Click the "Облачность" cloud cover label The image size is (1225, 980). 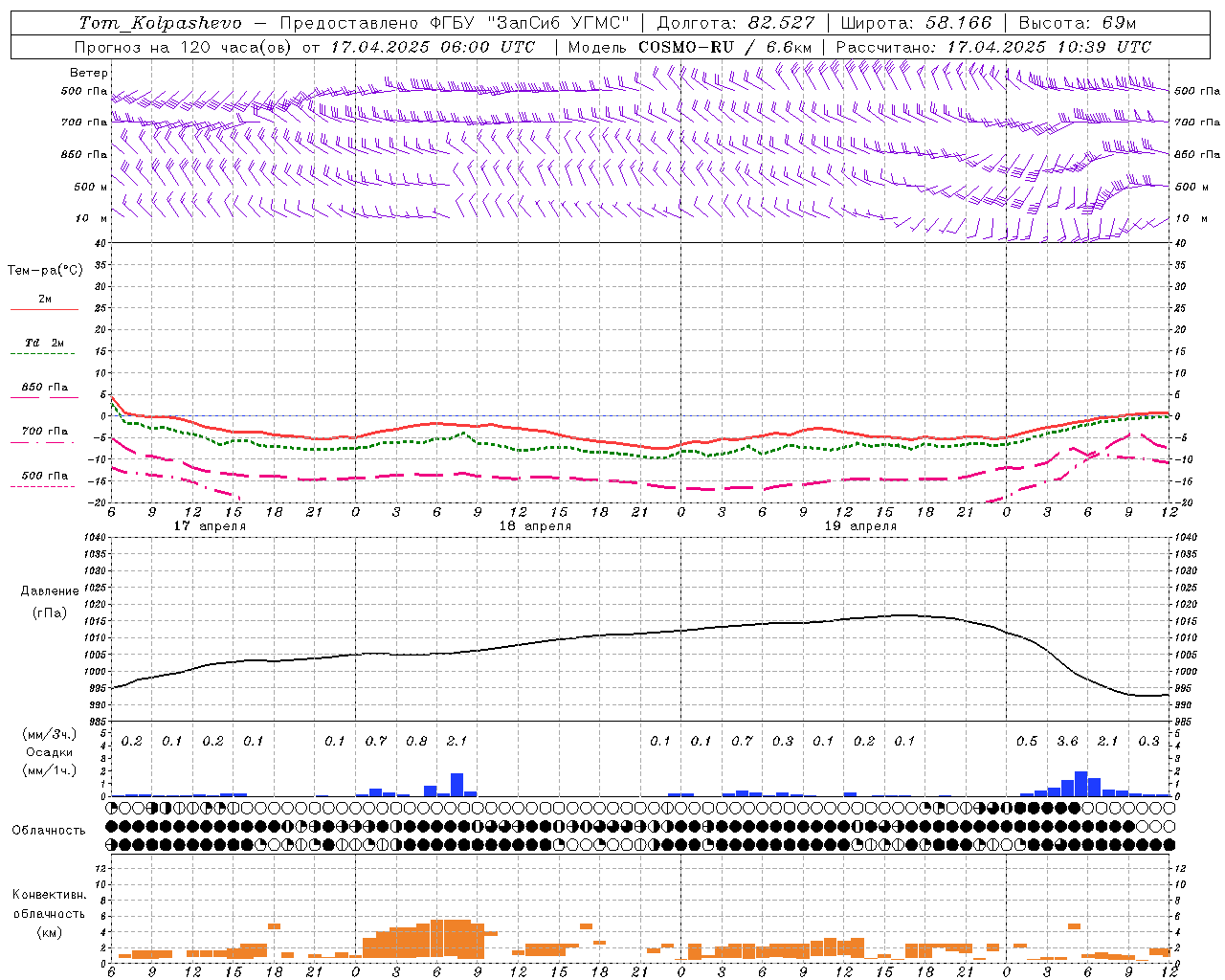point(49,831)
